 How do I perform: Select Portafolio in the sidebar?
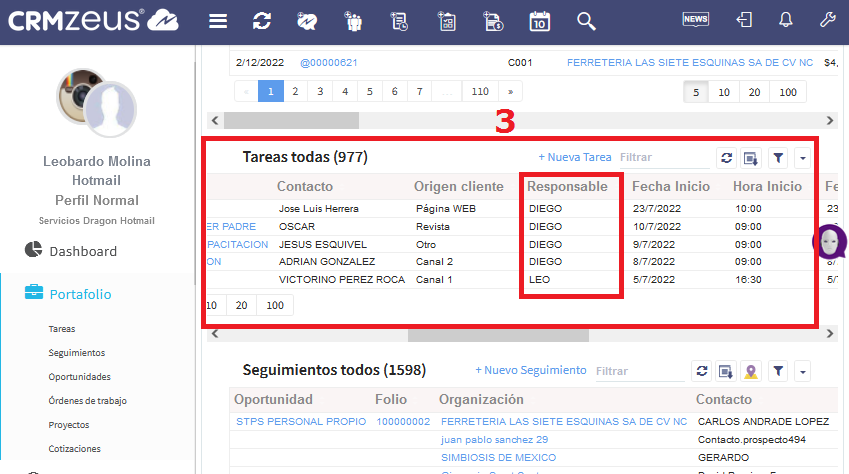(x=80, y=294)
